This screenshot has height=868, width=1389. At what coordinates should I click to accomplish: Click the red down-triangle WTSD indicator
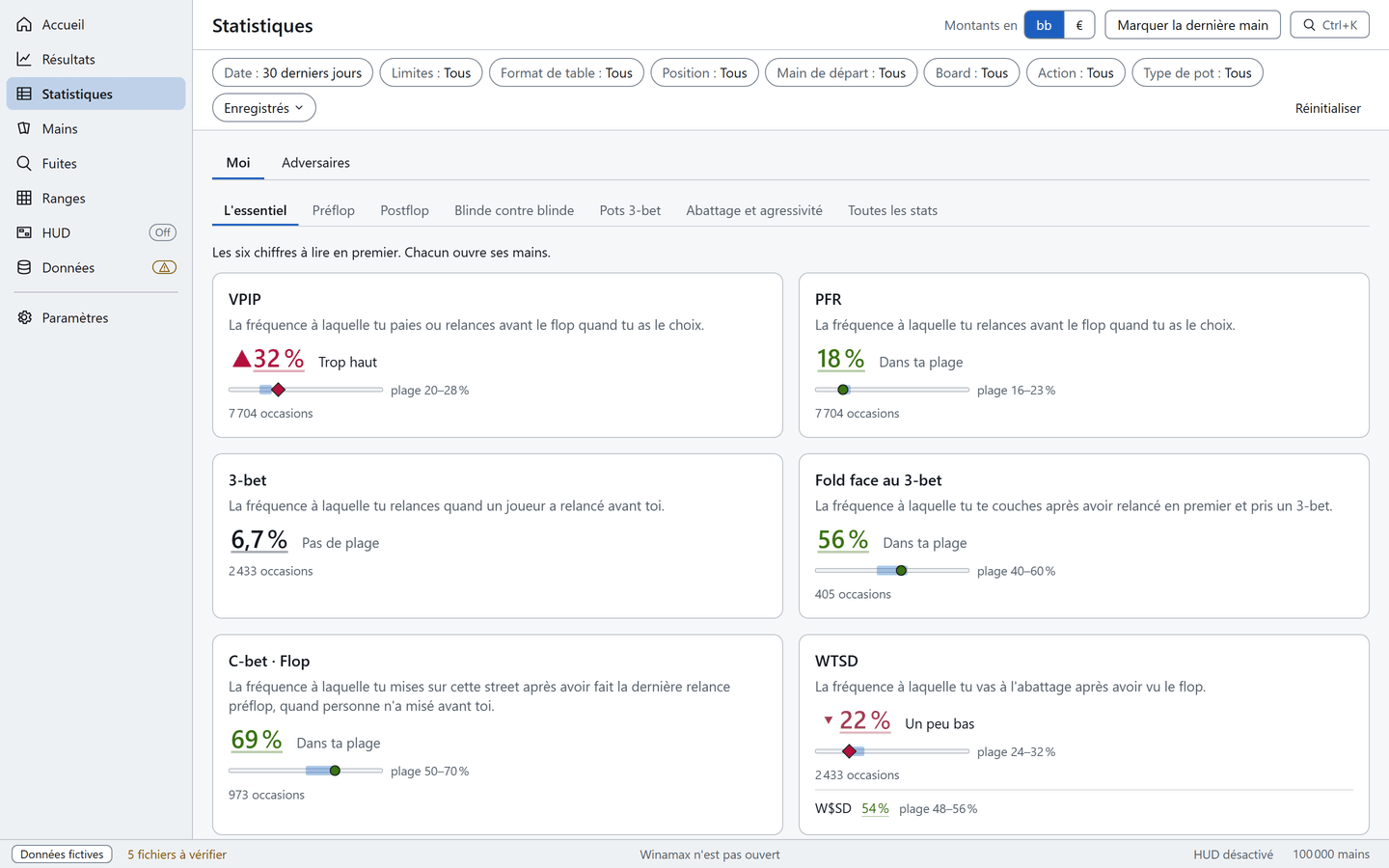point(828,720)
